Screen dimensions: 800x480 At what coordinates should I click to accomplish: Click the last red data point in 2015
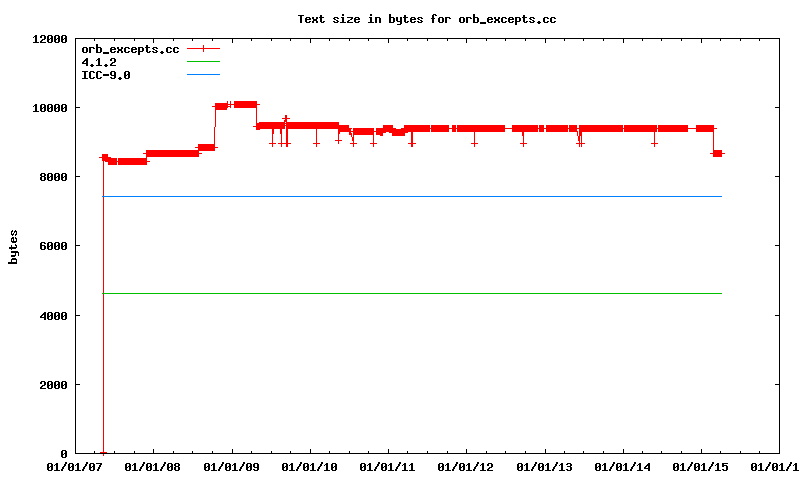point(718,153)
